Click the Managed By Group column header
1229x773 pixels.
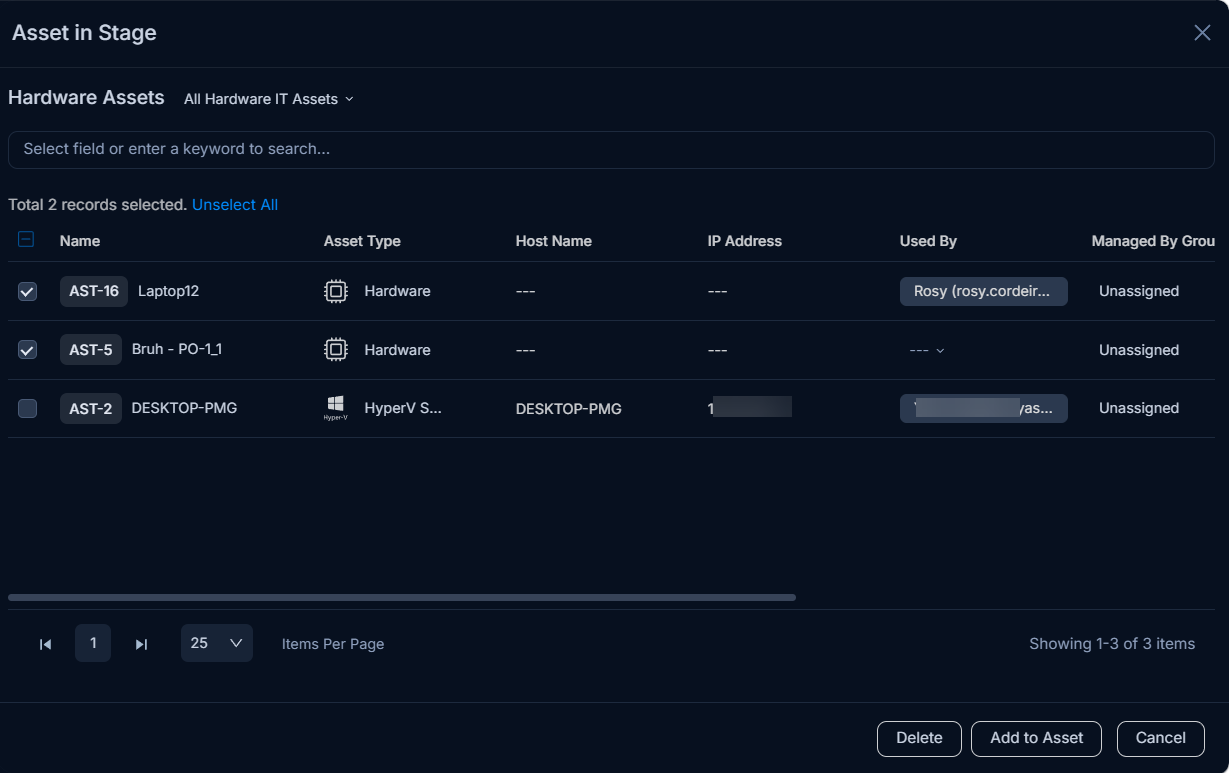click(1153, 241)
